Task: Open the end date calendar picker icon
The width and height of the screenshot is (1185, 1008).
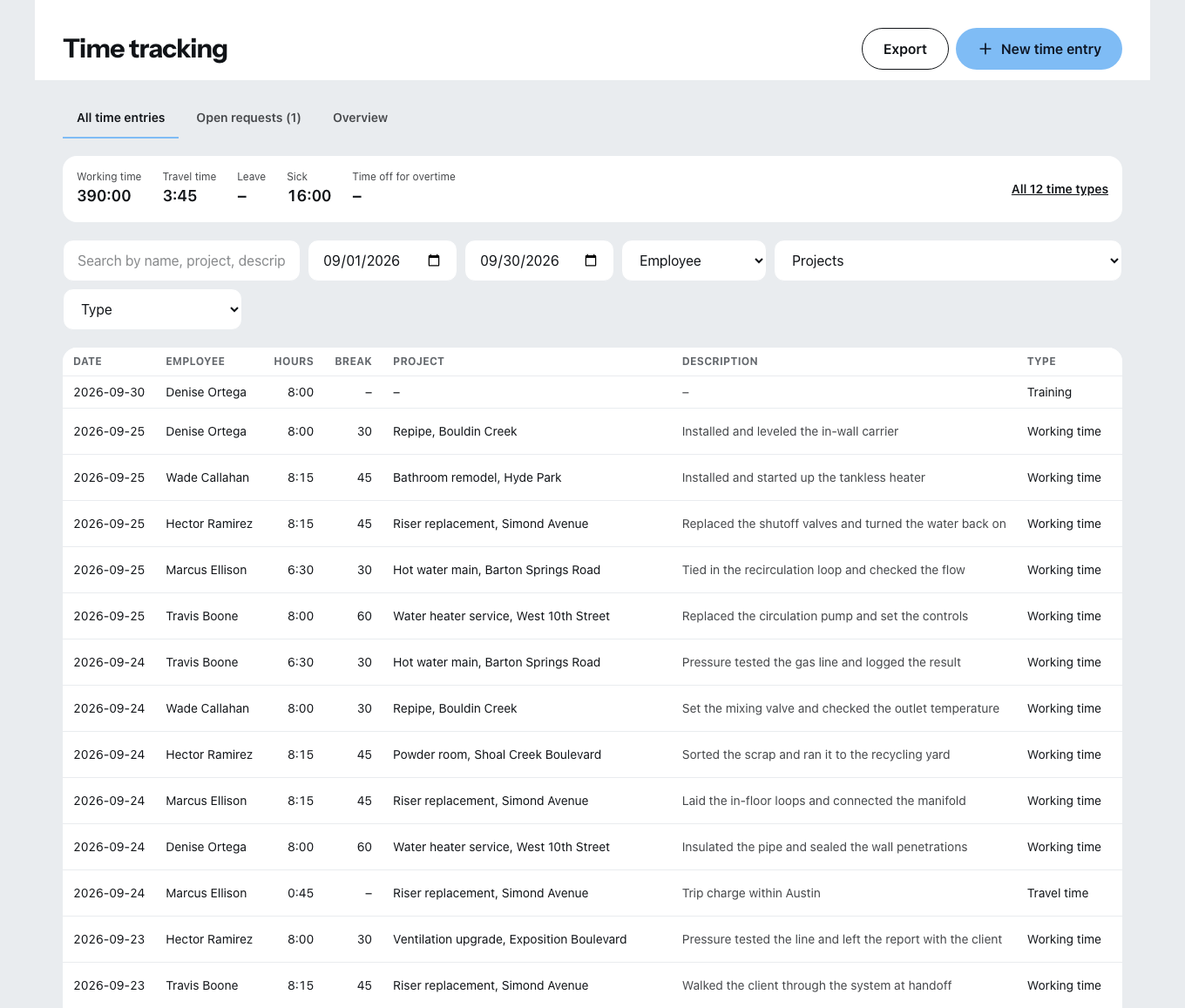Action: 591,260
